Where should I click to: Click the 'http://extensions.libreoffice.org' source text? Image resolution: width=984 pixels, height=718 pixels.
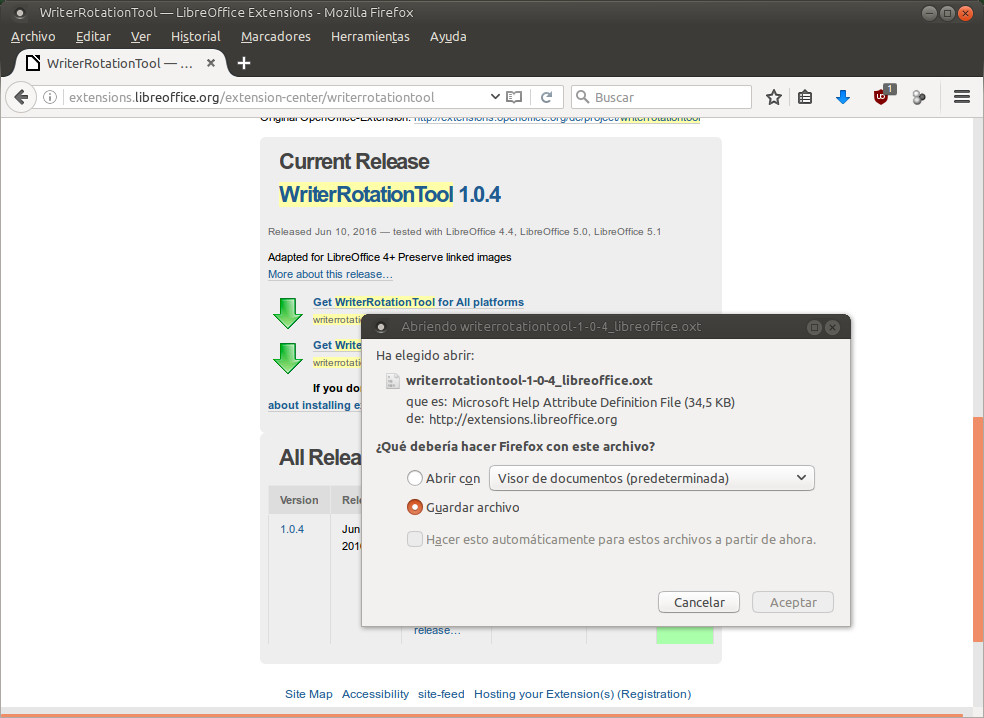click(523, 419)
